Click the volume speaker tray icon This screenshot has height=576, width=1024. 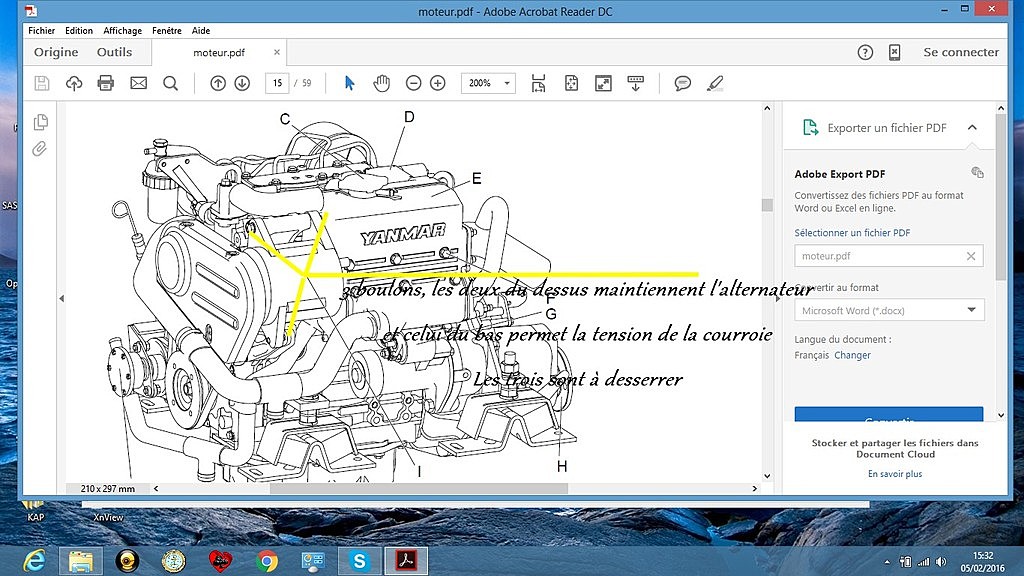coord(941,562)
